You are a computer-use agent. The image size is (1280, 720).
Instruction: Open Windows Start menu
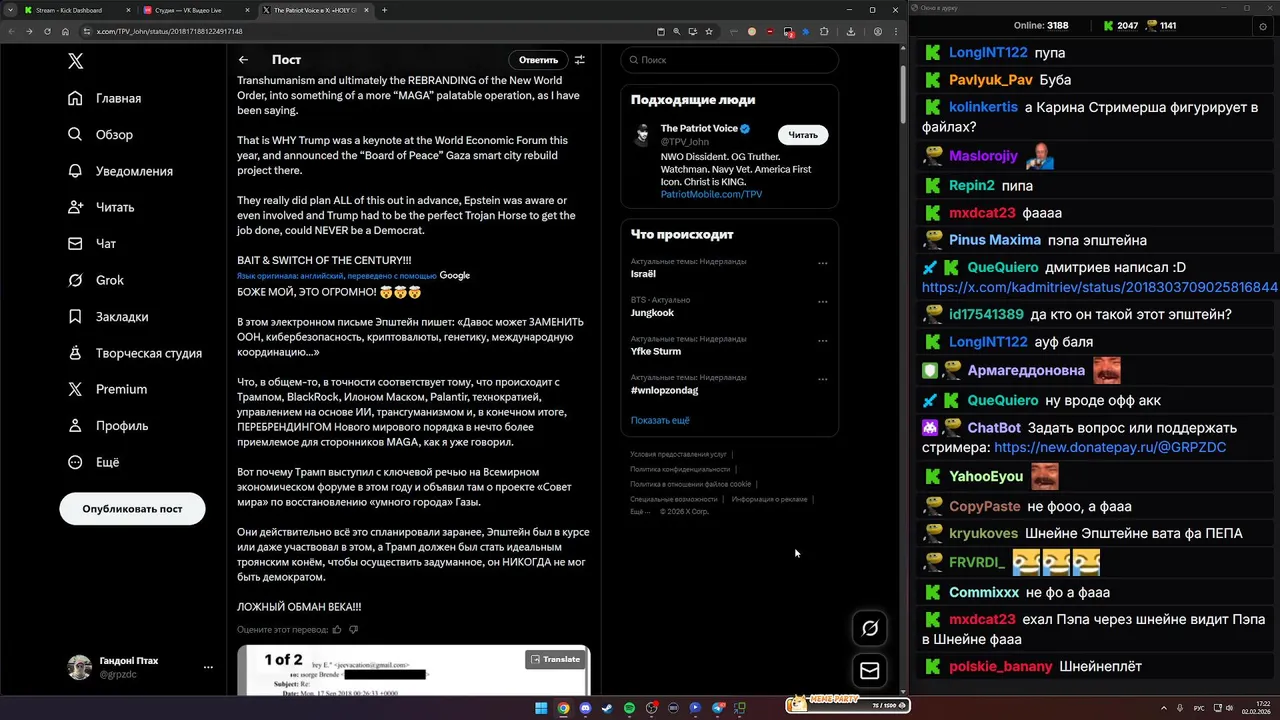pos(541,708)
